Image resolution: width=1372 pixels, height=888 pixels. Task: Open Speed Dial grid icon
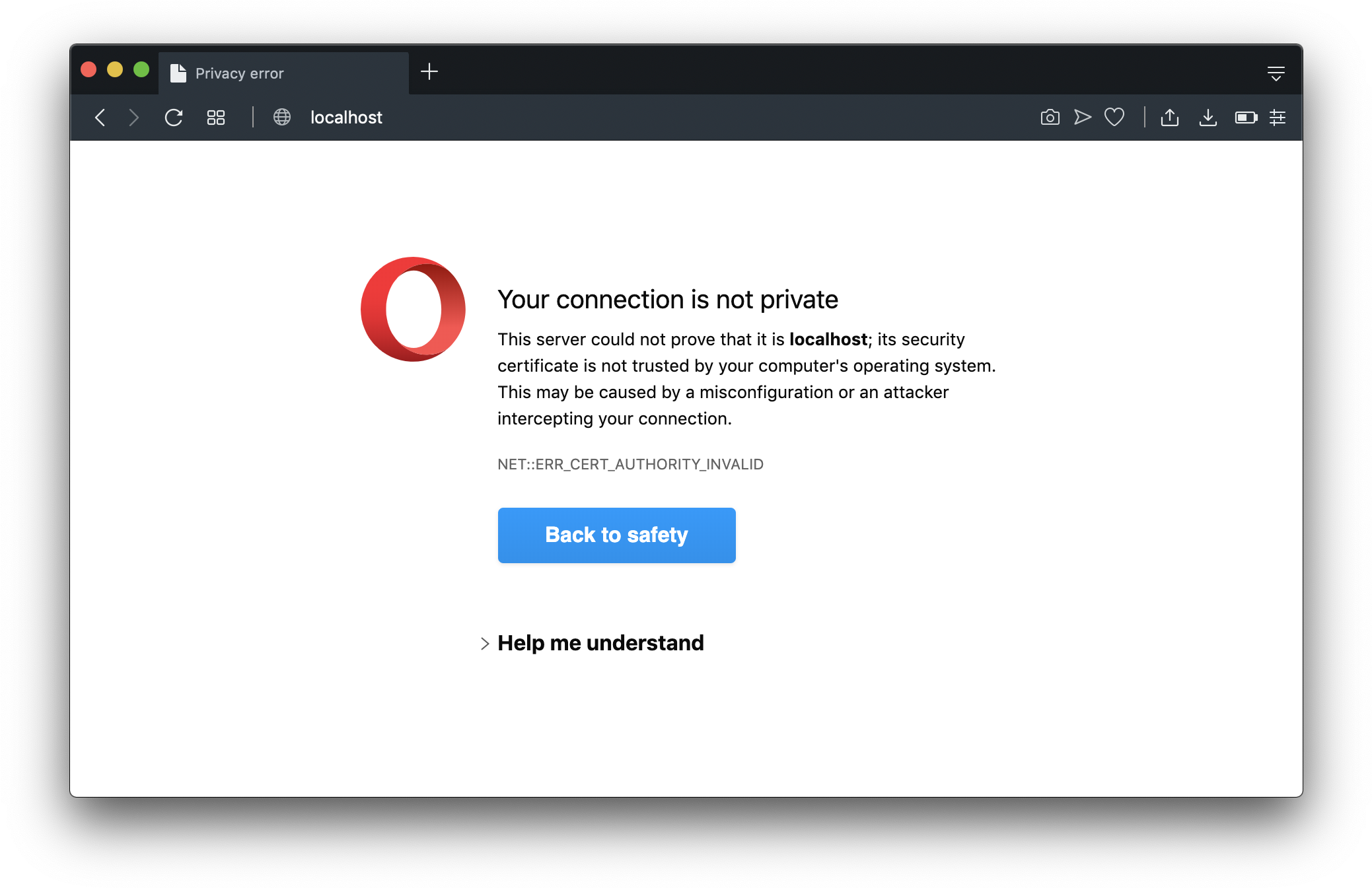tap(216, 118)
